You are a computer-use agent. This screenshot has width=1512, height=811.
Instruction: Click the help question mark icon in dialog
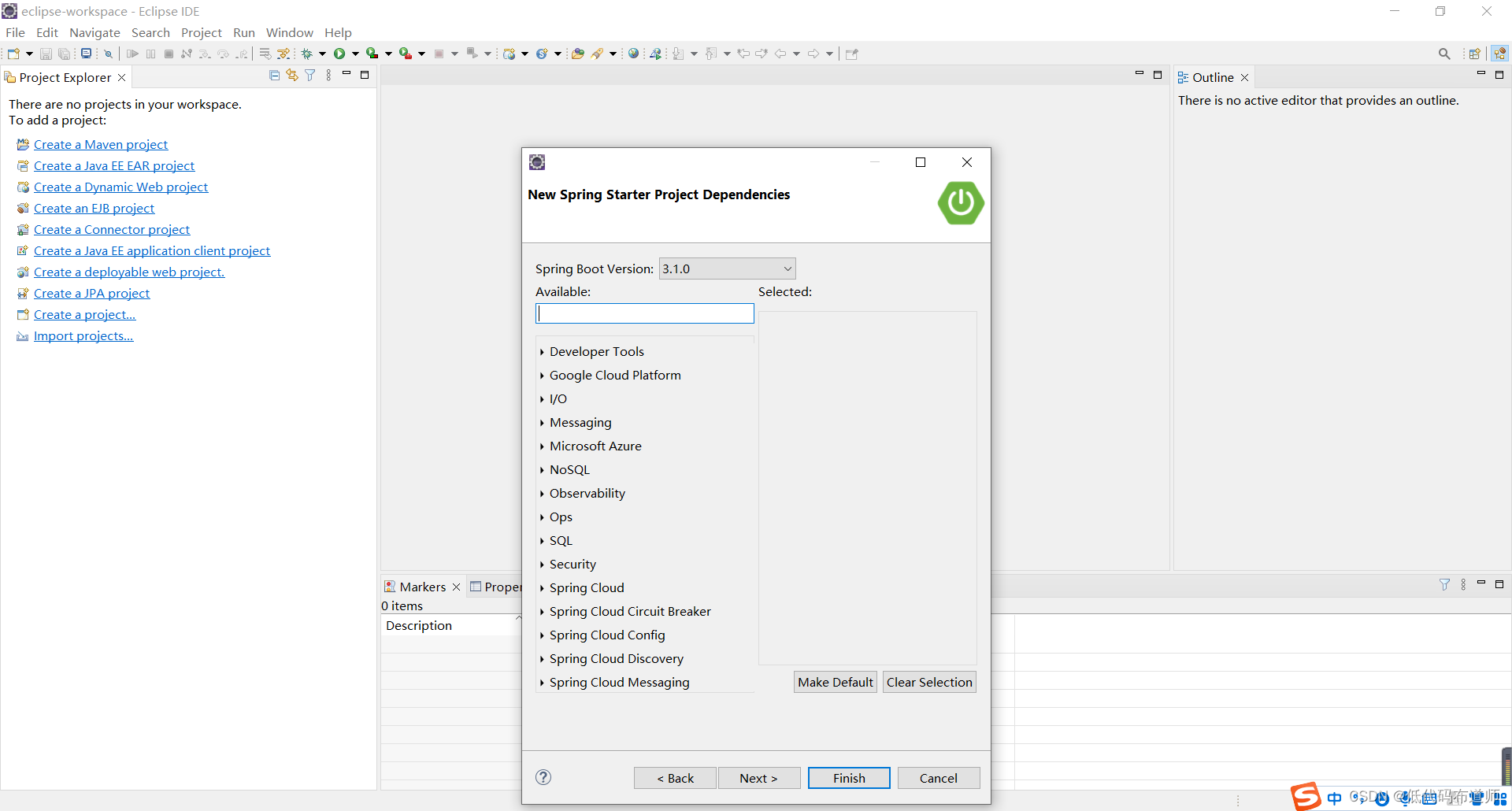pyautogui.click(x=543, y=777)
